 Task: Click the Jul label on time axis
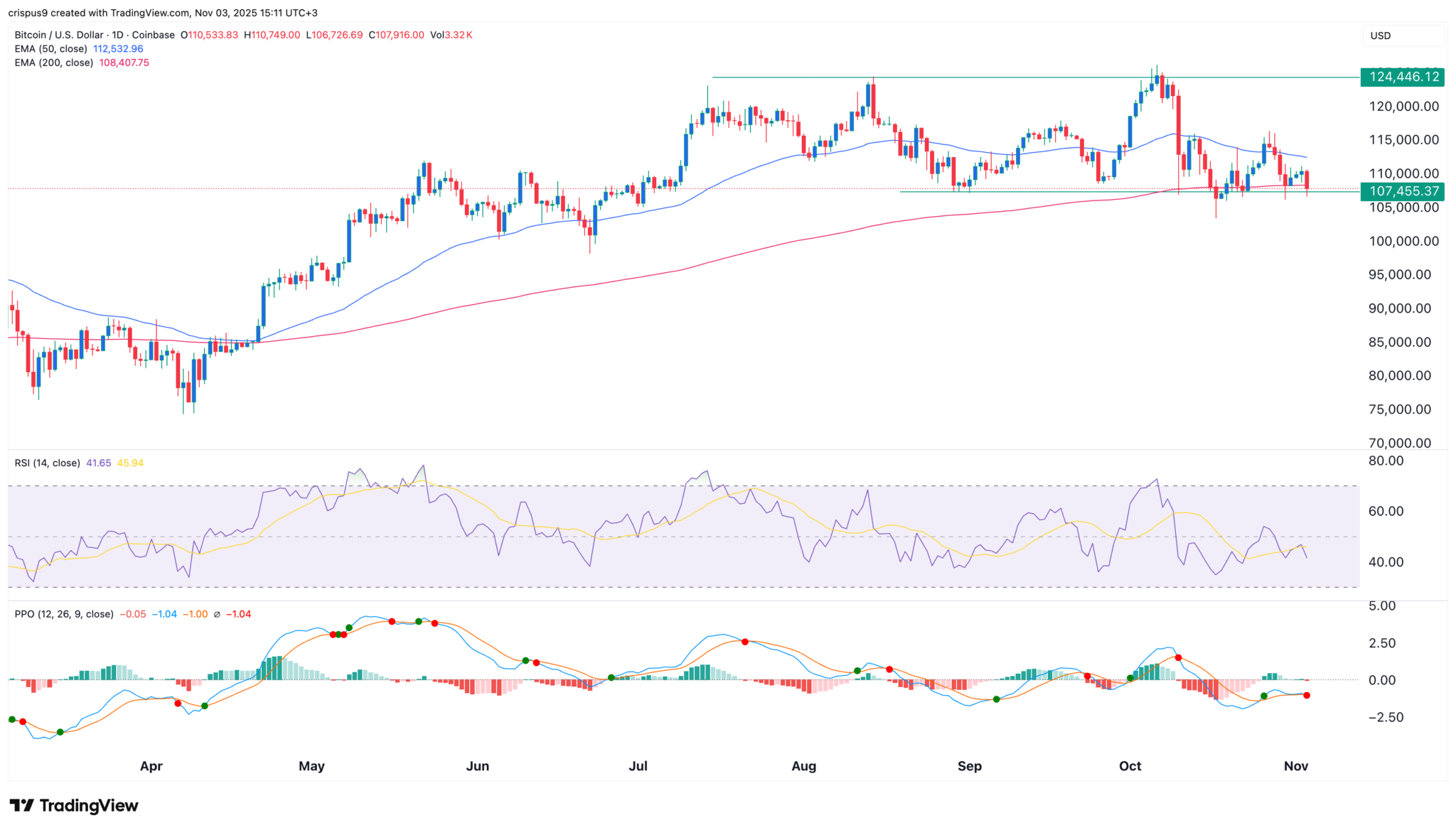click(x=638, y=766)
